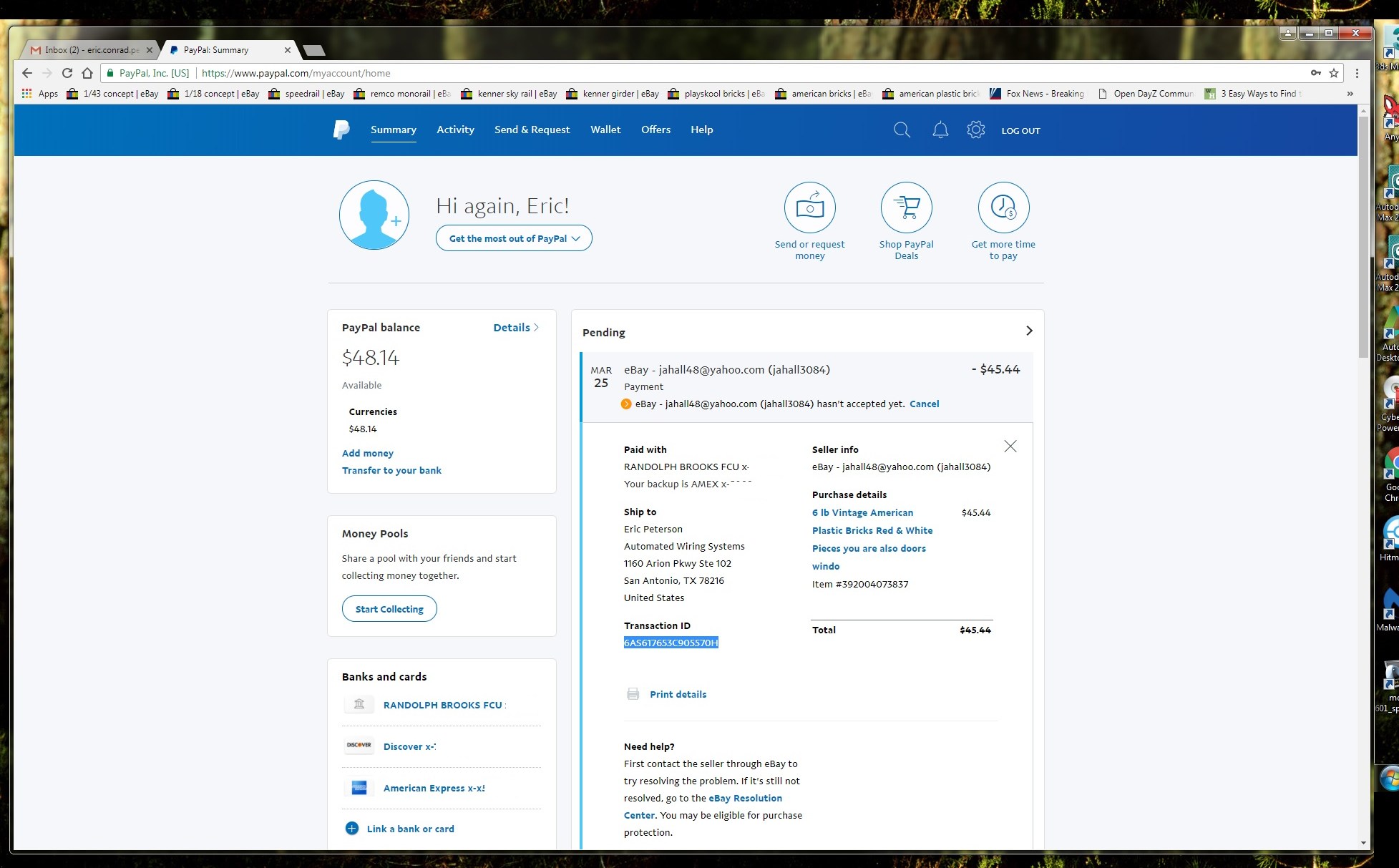The width and height of the screenshot is (1399, 868).
Task: Click Transfer to your bank link
Action: [391, 470]
